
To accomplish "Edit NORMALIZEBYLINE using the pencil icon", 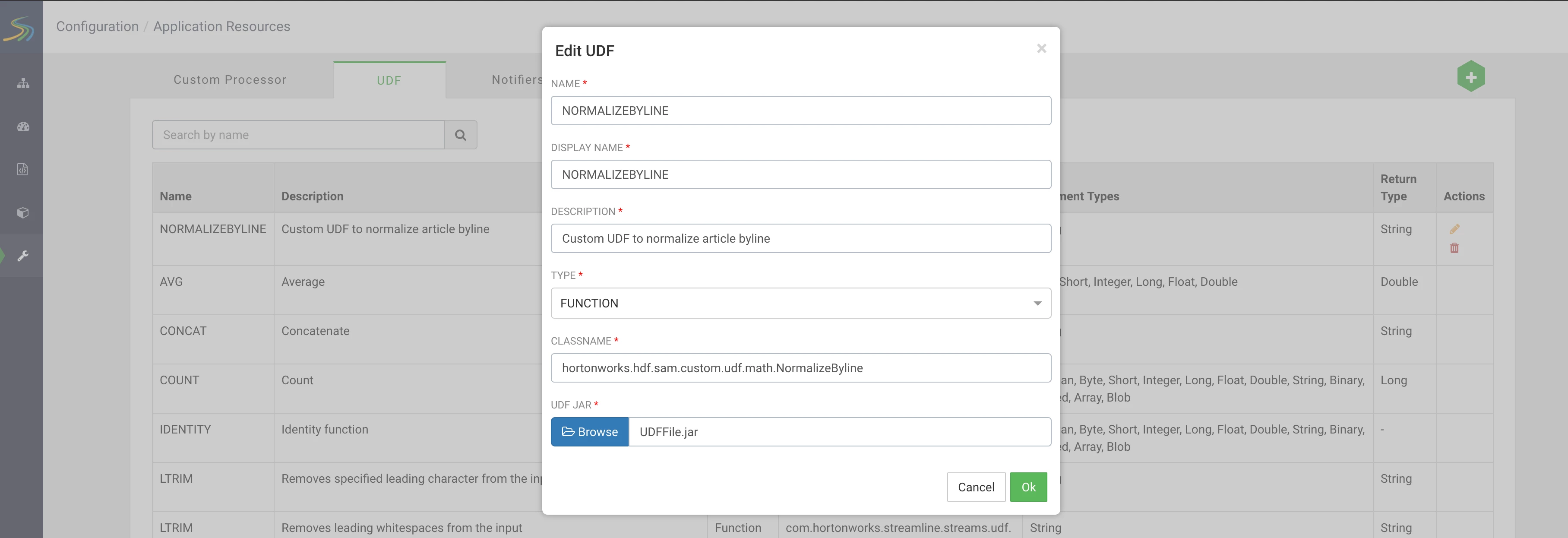I will [x=1454, y=229].
